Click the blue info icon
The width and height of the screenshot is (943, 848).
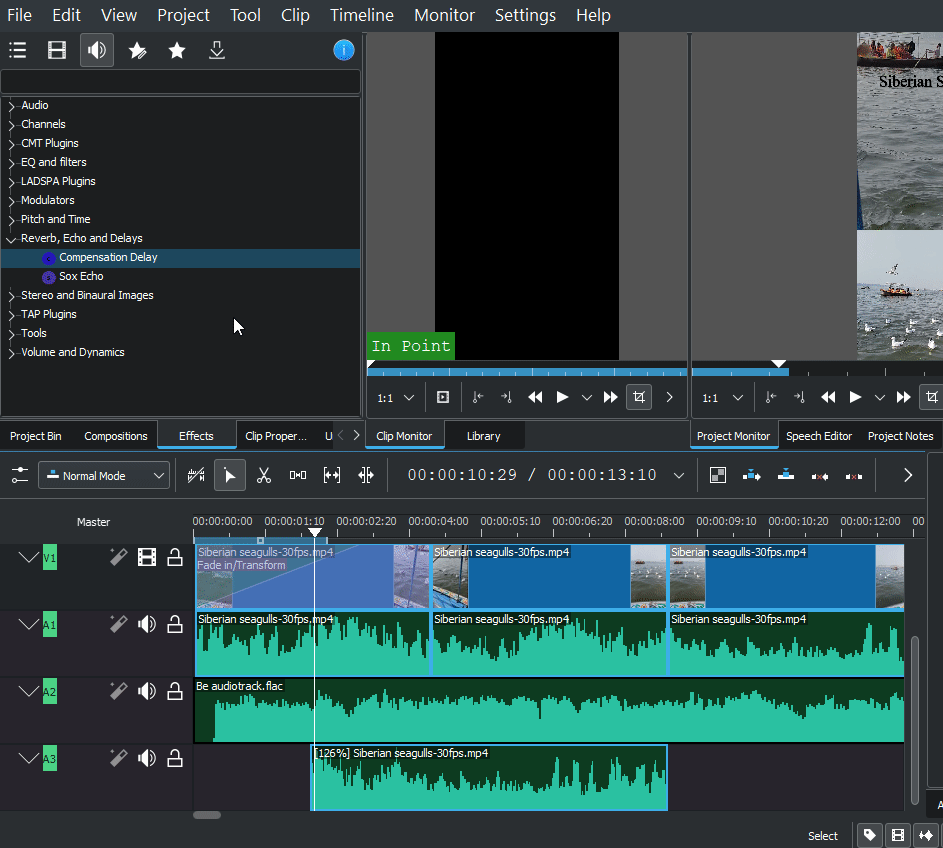tap(343, 50)
